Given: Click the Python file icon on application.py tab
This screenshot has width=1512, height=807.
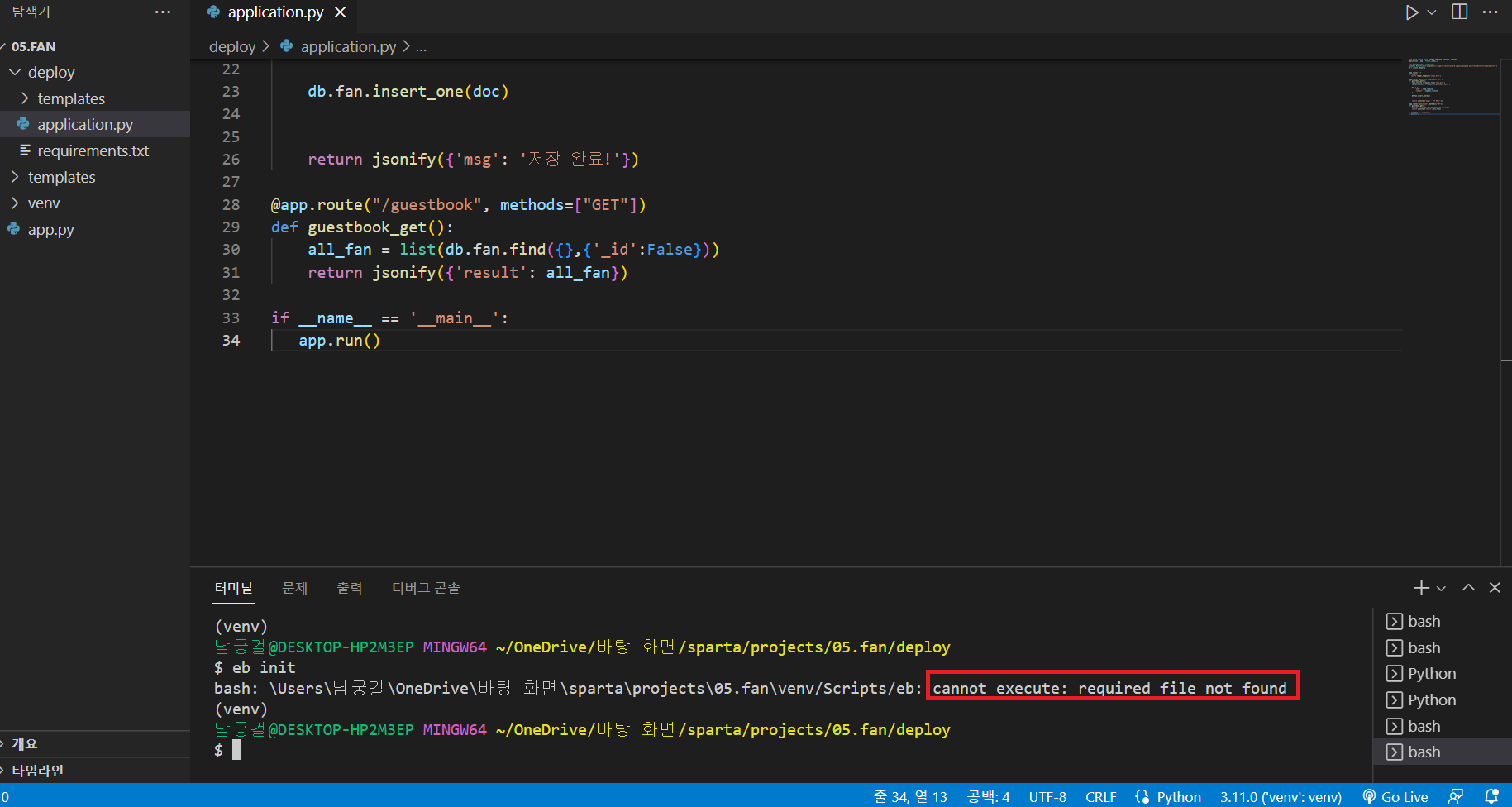Looking at the screenshot, I should 214,12.
